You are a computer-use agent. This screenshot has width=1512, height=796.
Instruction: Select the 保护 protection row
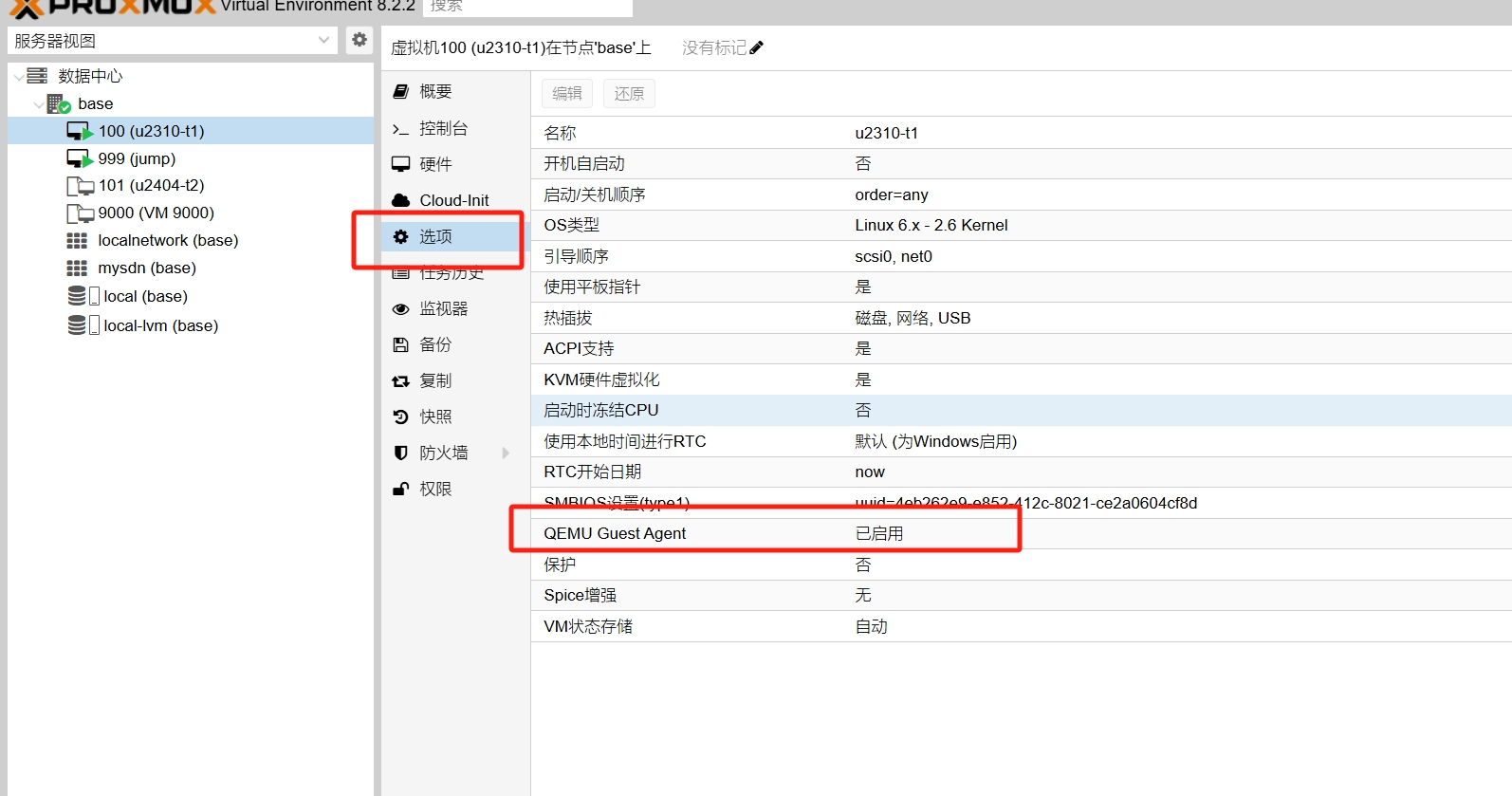click(1022, 565)
